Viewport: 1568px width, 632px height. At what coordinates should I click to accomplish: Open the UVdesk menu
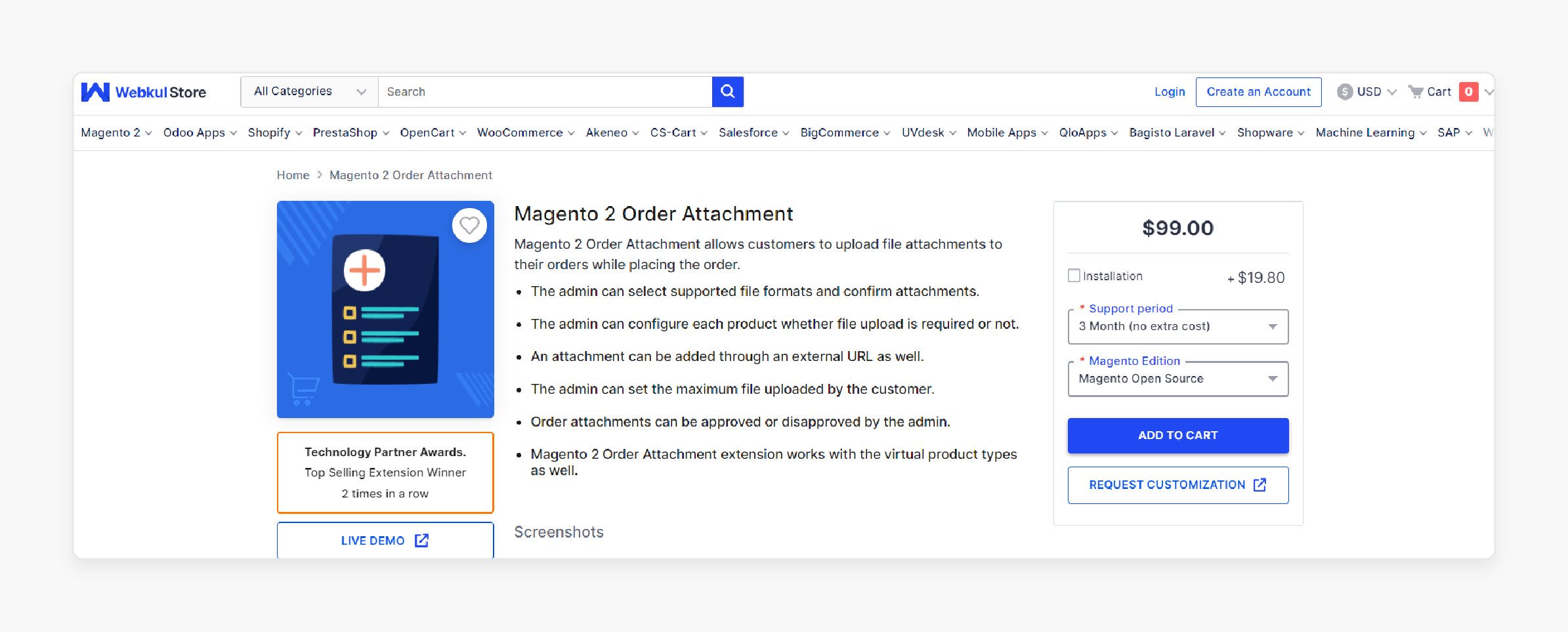(x=928, y=133)
